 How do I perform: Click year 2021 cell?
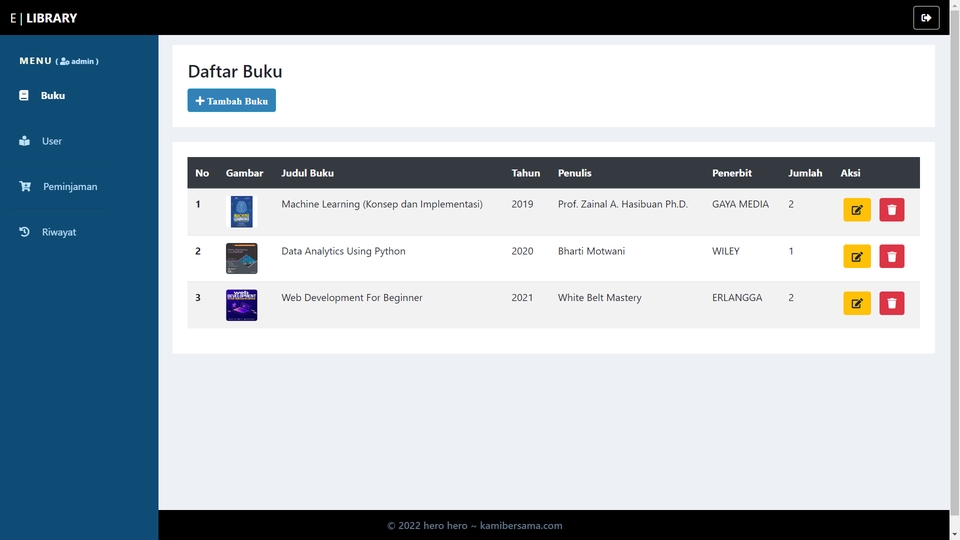point(522,298)
